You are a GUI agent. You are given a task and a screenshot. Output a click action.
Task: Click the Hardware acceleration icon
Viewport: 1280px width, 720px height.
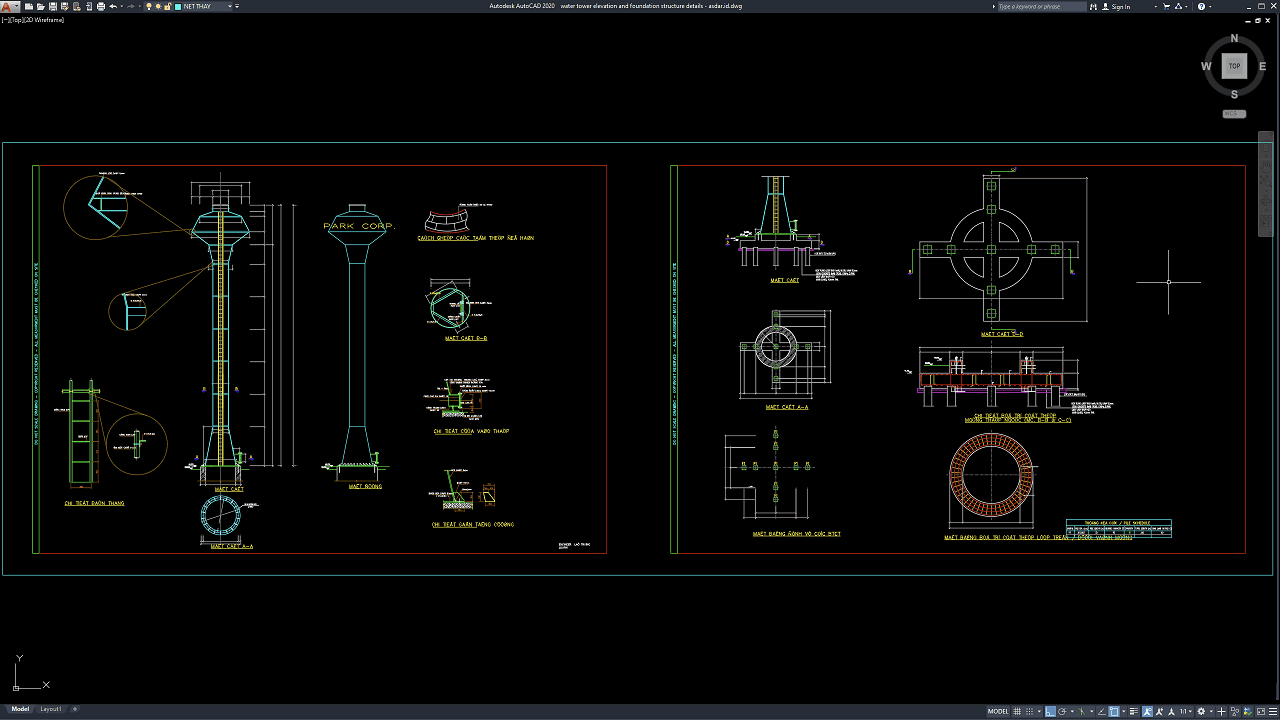(x=1247, y=712)
